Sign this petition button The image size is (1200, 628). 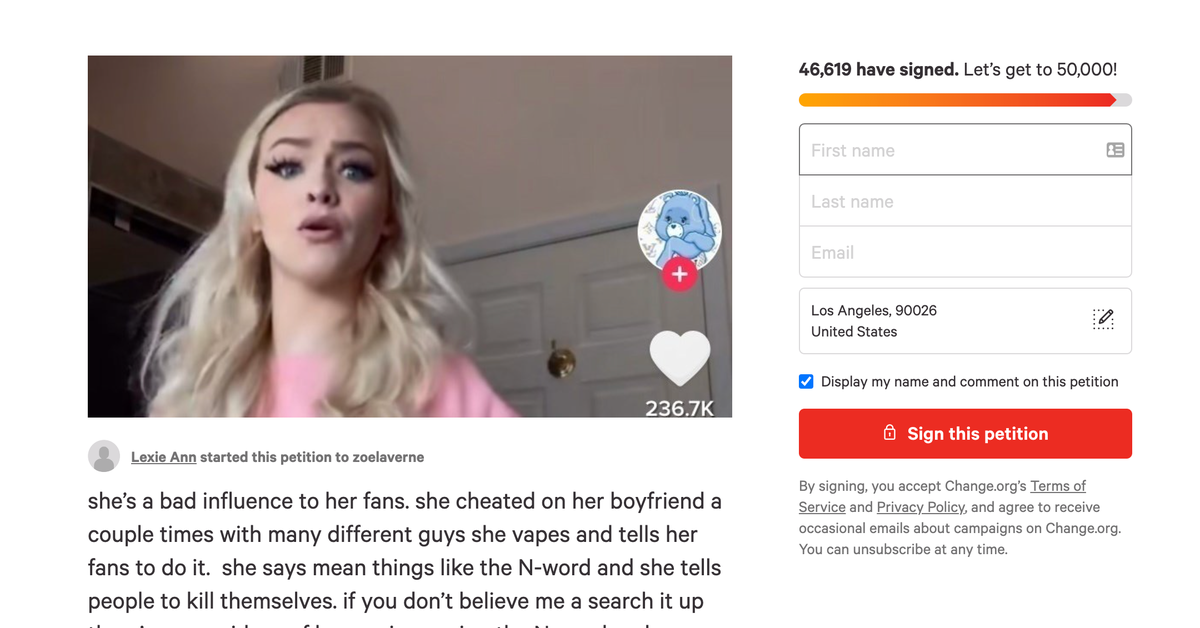point(965,434)
